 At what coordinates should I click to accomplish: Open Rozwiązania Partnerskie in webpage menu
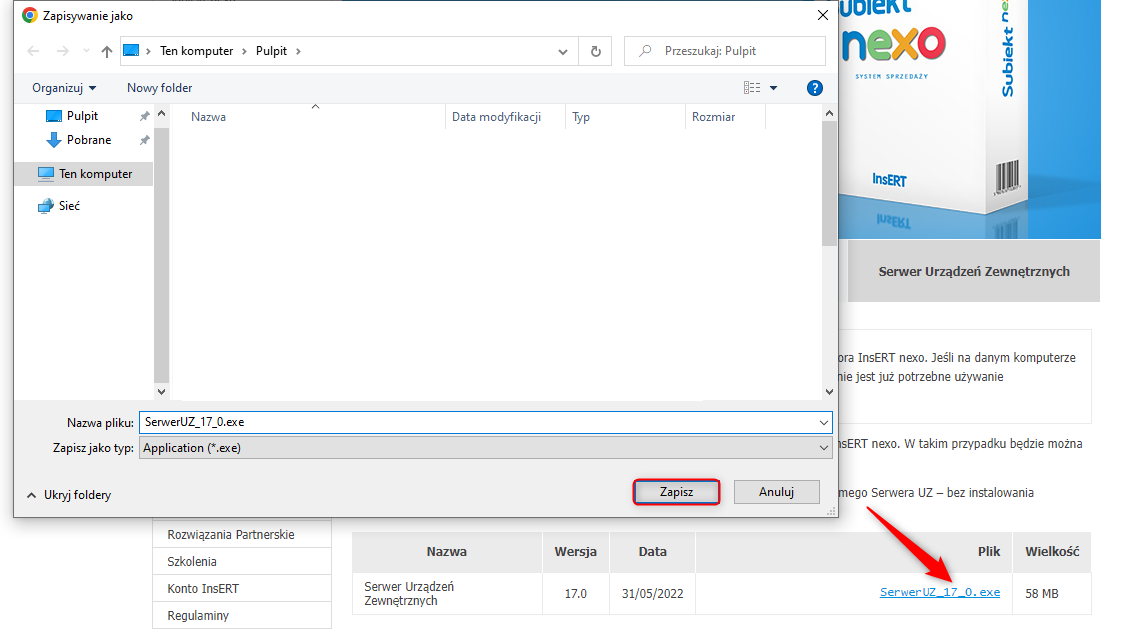pyautogui.click(x=231, y=535)
